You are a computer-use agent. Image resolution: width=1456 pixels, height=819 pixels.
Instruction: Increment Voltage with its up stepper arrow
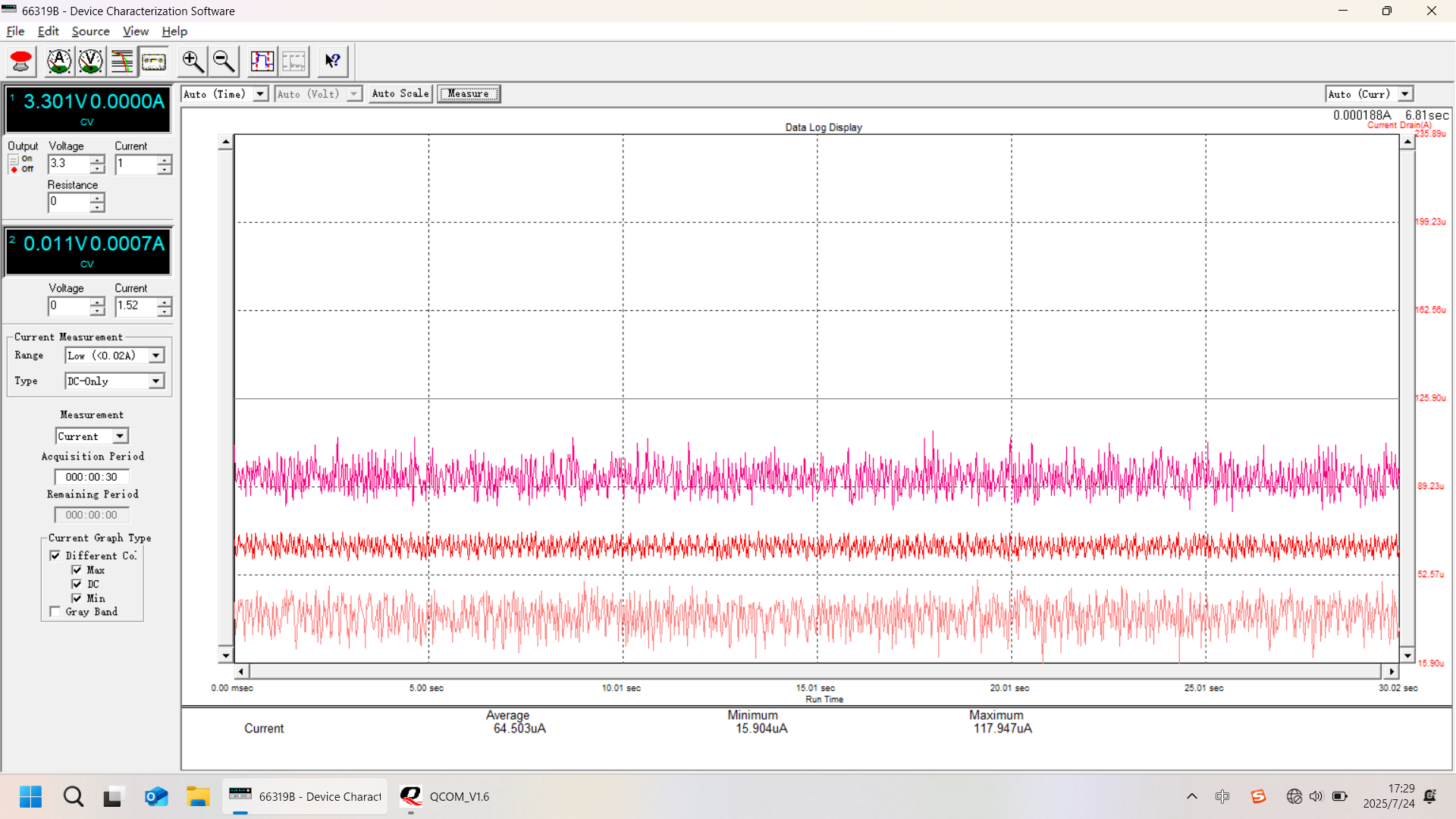pos(97,160)
